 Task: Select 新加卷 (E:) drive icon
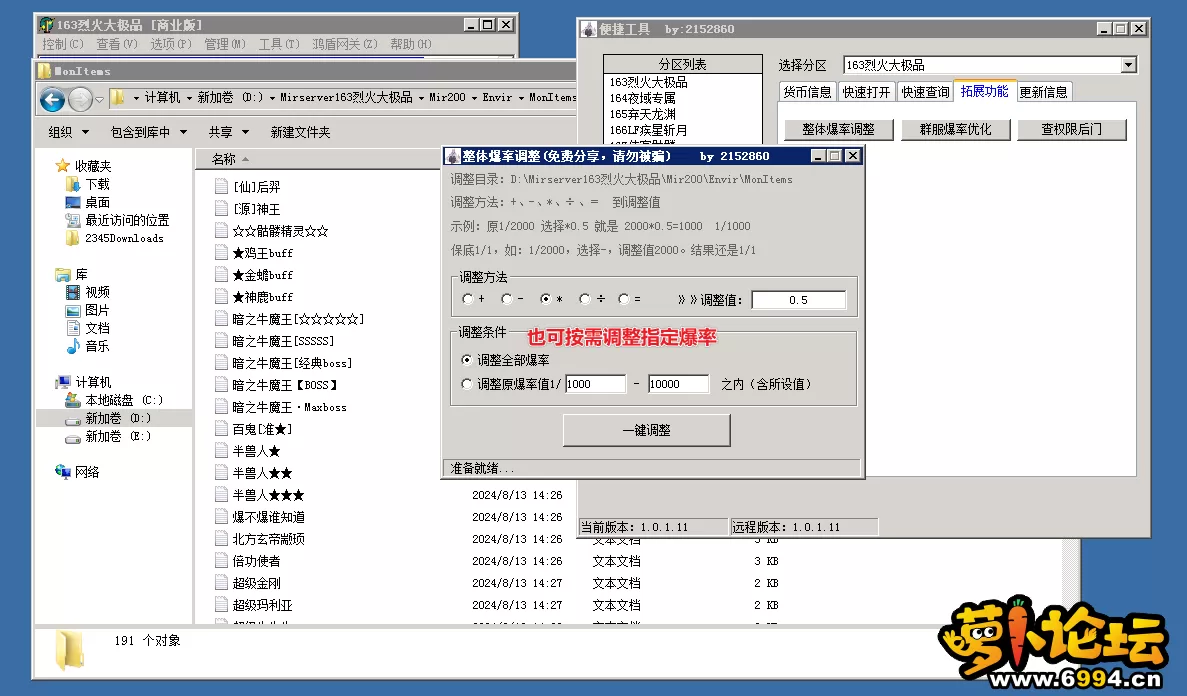point(73,437)
